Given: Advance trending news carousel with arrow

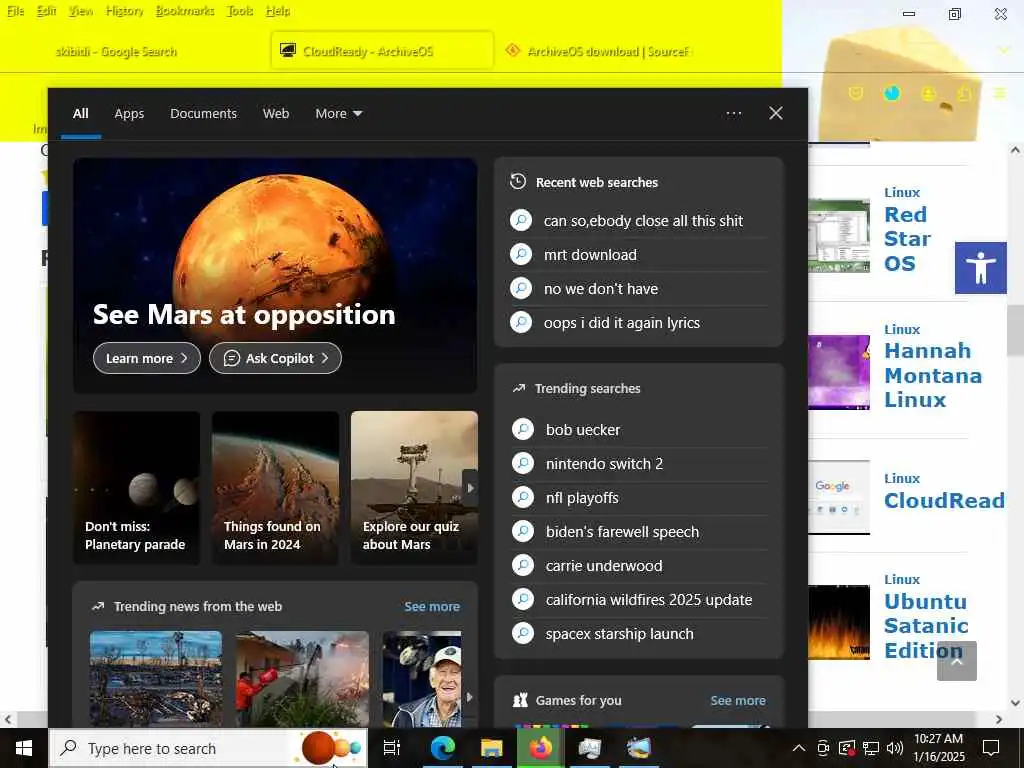Looking at the screenshot, I should 469,697.
